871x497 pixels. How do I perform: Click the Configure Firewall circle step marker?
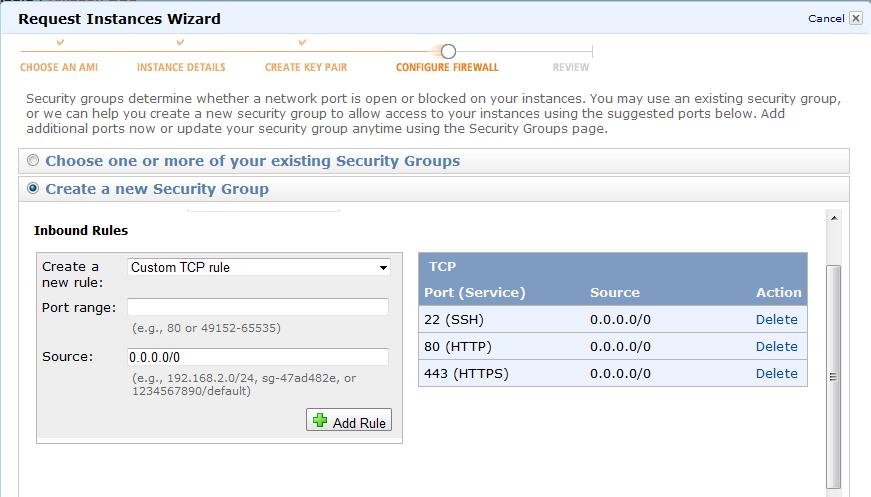coord(448,52)
